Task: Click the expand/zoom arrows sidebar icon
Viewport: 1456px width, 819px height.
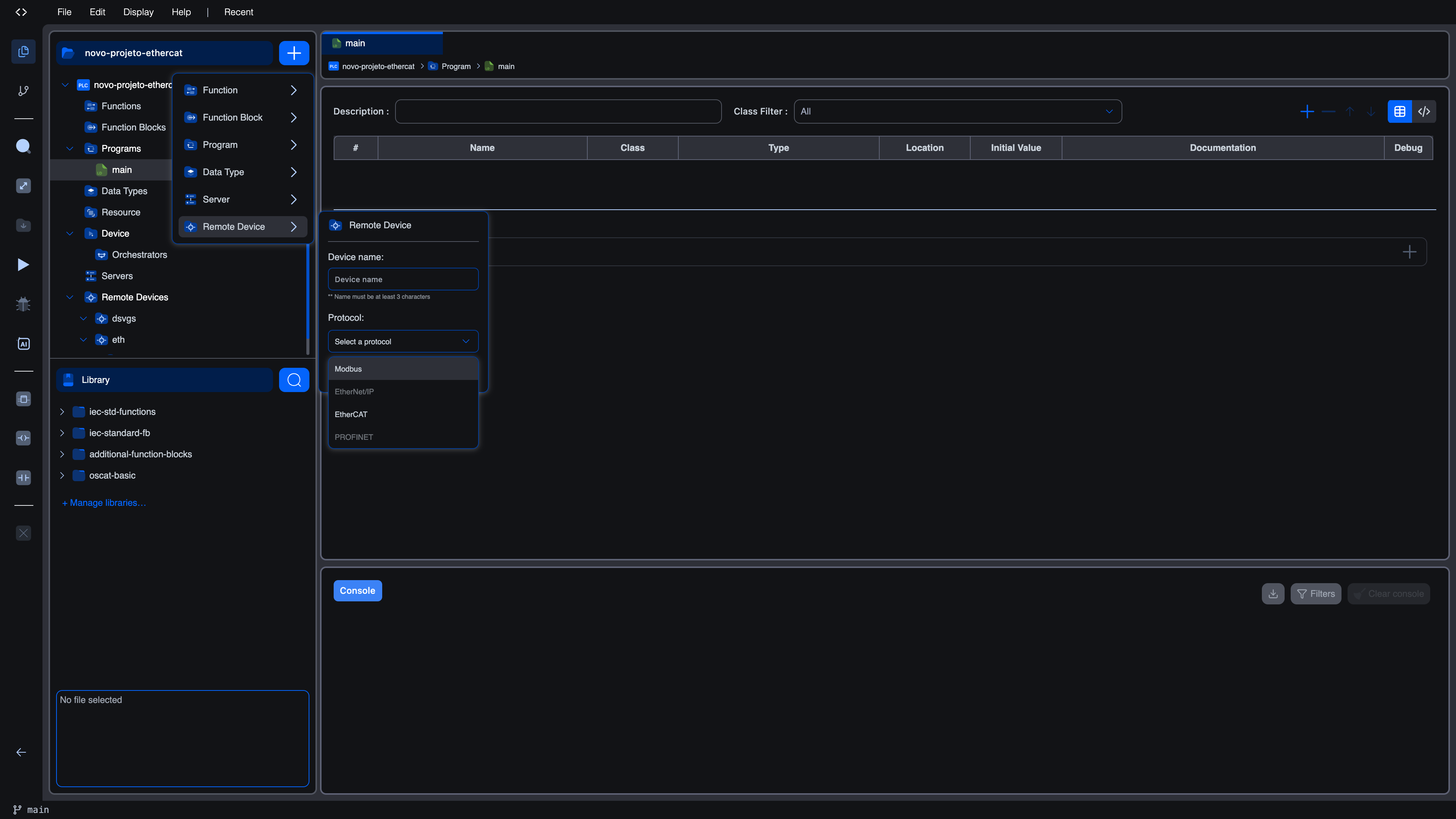Action: (23, 186)
